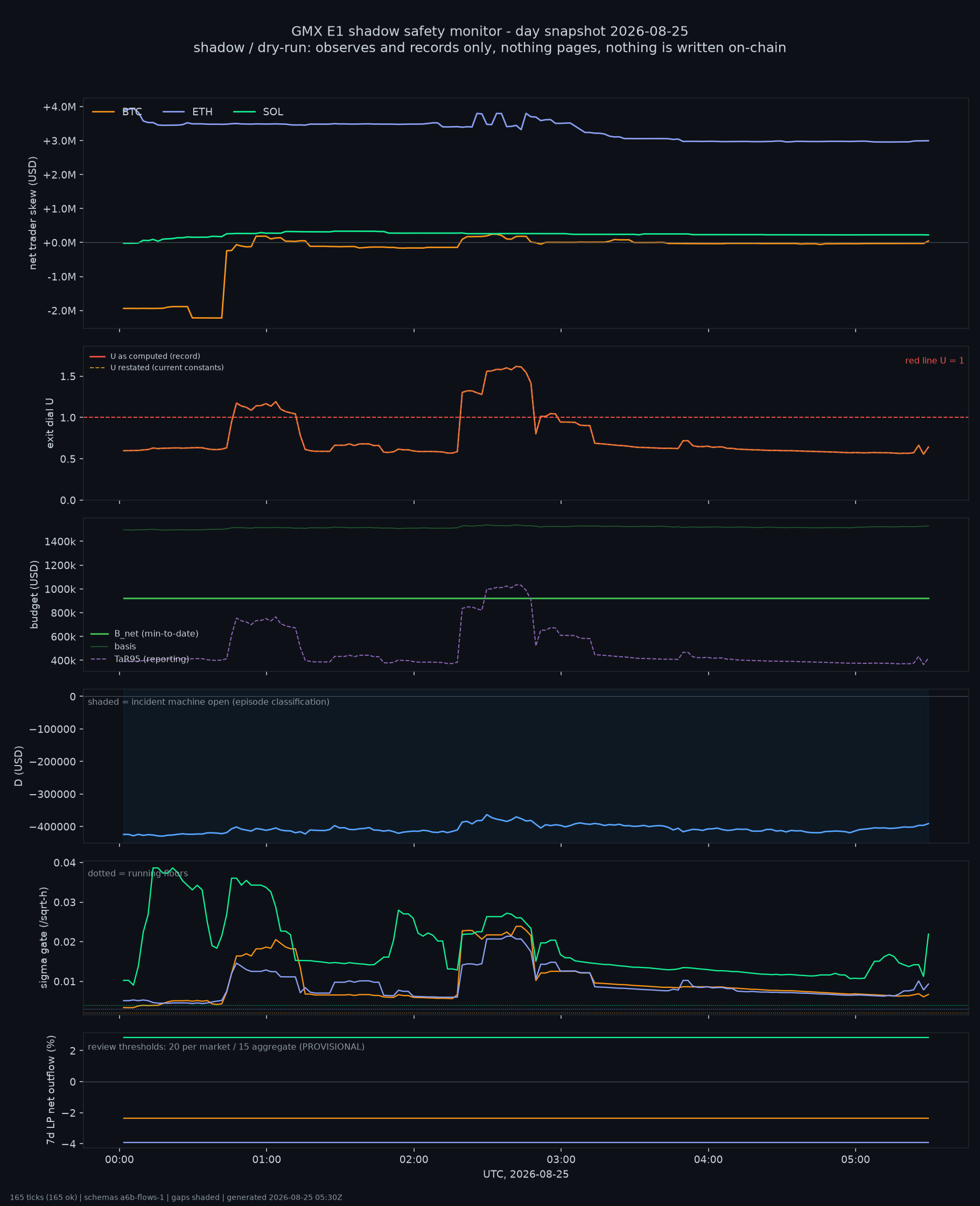Click the 0.03 tick on the sigma gate axis
Image resolution: width=980 pixels, height=1206 pixels.
click(65, 902)
